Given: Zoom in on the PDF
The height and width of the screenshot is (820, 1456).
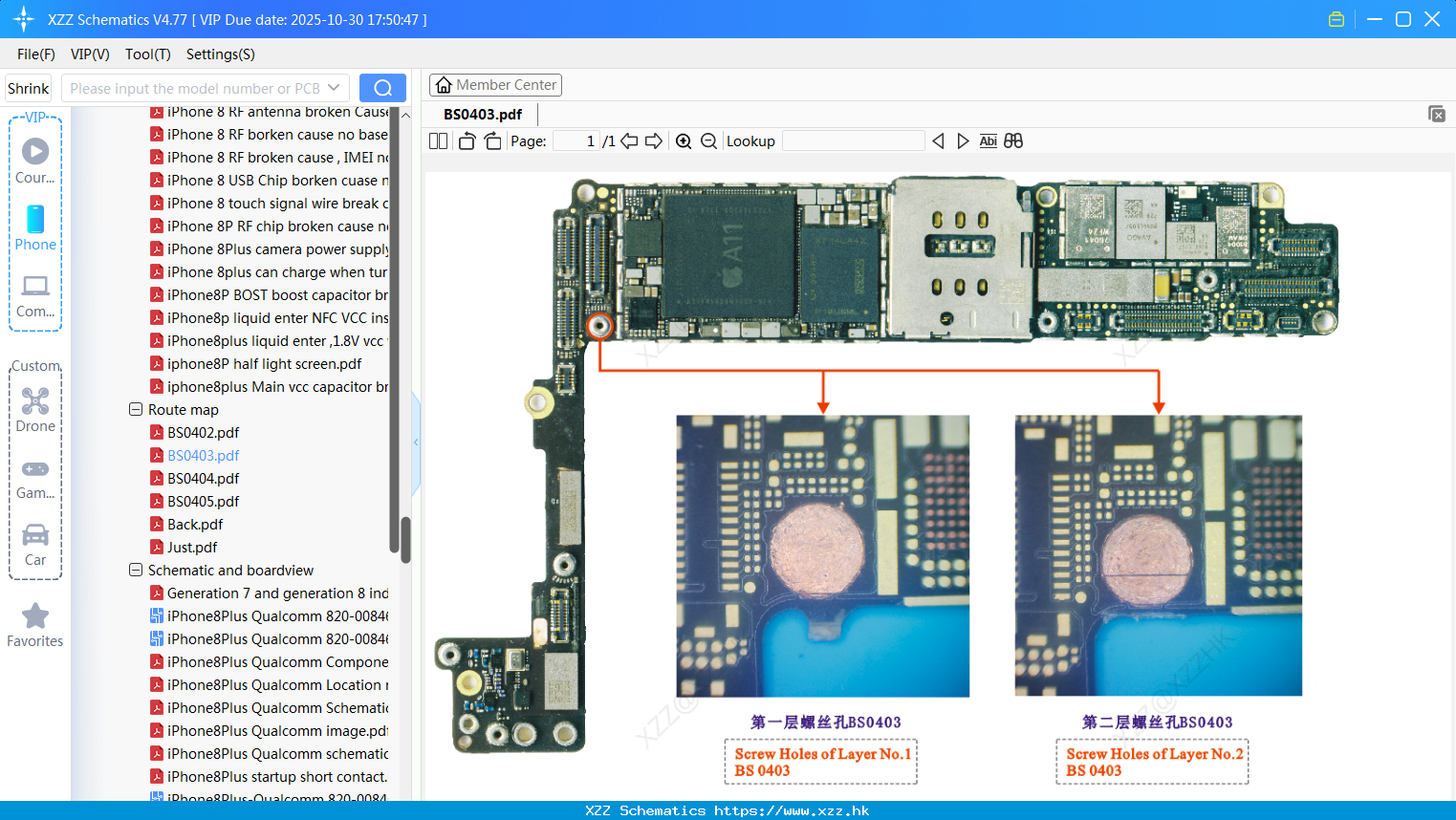Looking at the screenshot, I should click(x=684, y=141).
